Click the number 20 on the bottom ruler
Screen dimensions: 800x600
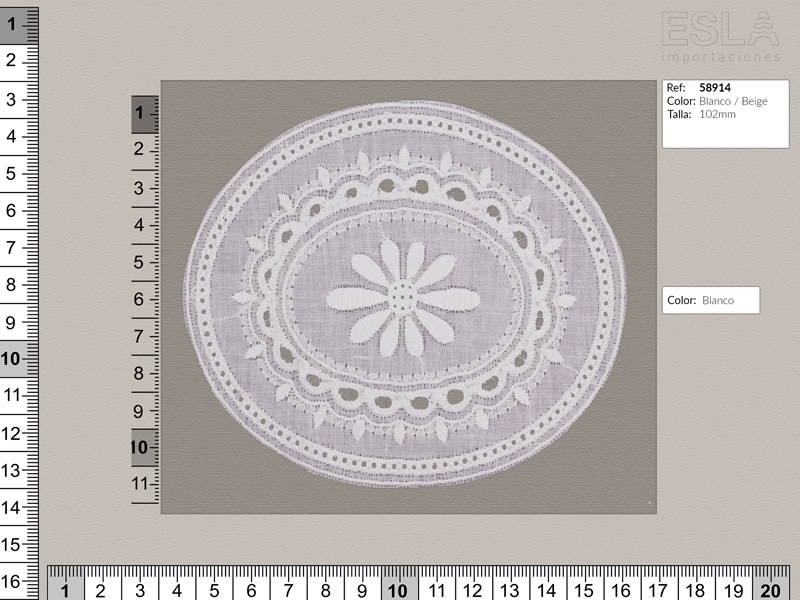tap(770, 590)
